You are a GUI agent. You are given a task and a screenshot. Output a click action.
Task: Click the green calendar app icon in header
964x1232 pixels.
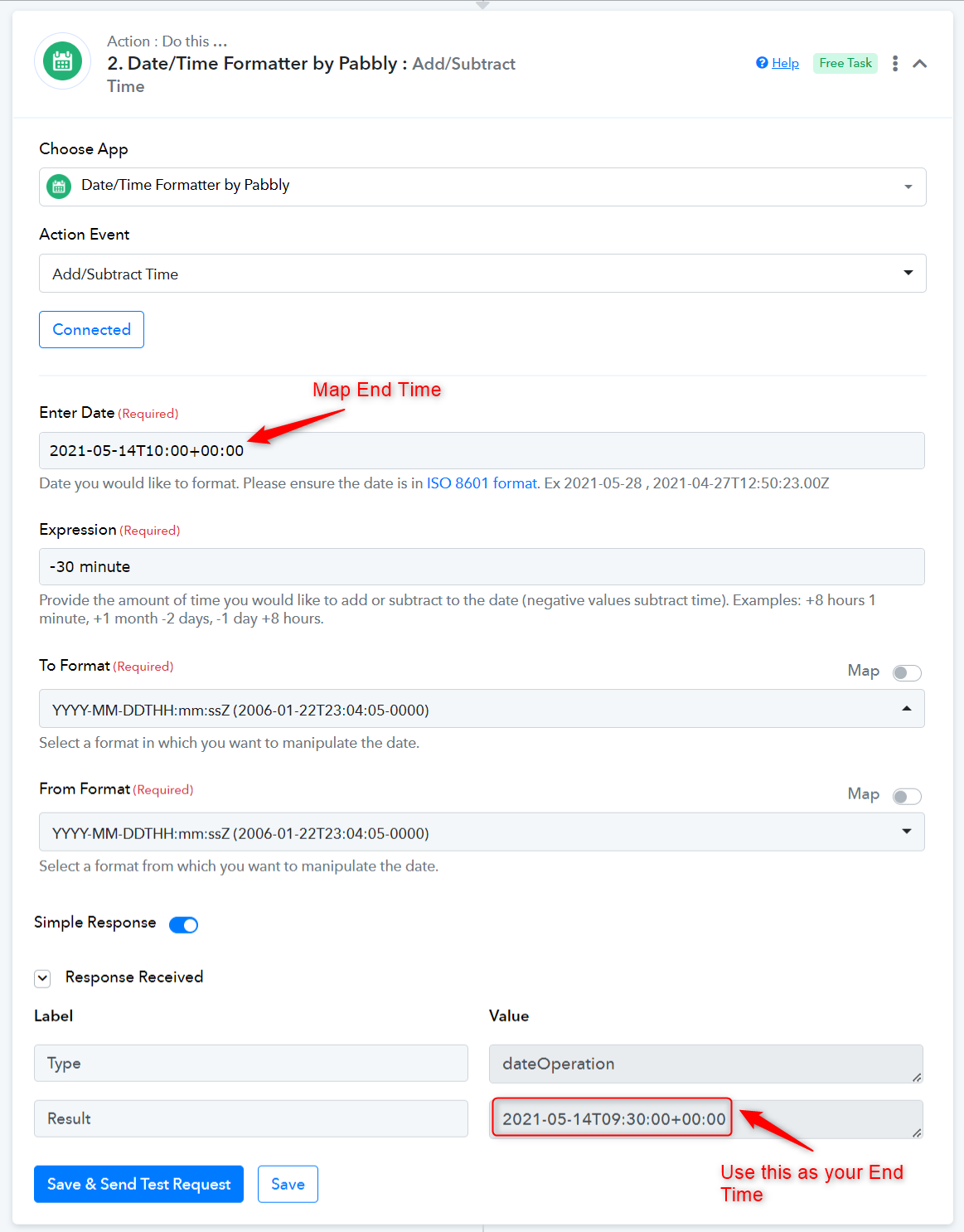point(62,61)
